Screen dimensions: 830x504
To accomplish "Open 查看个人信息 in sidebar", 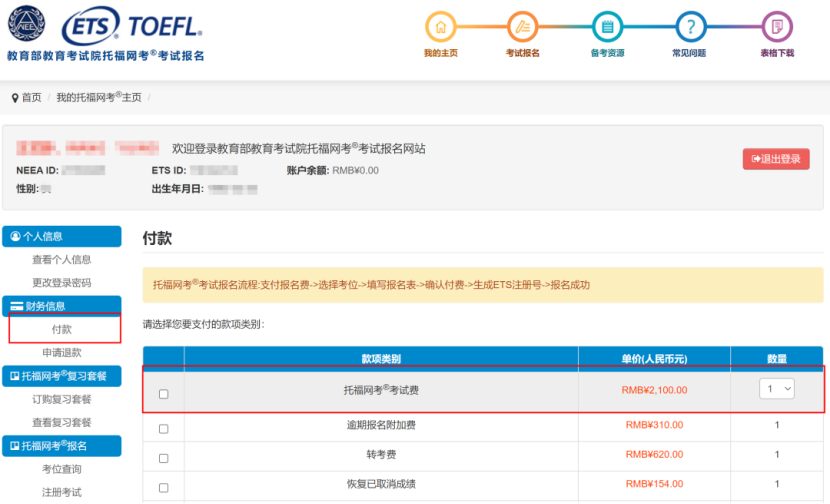I will (61, 259).
